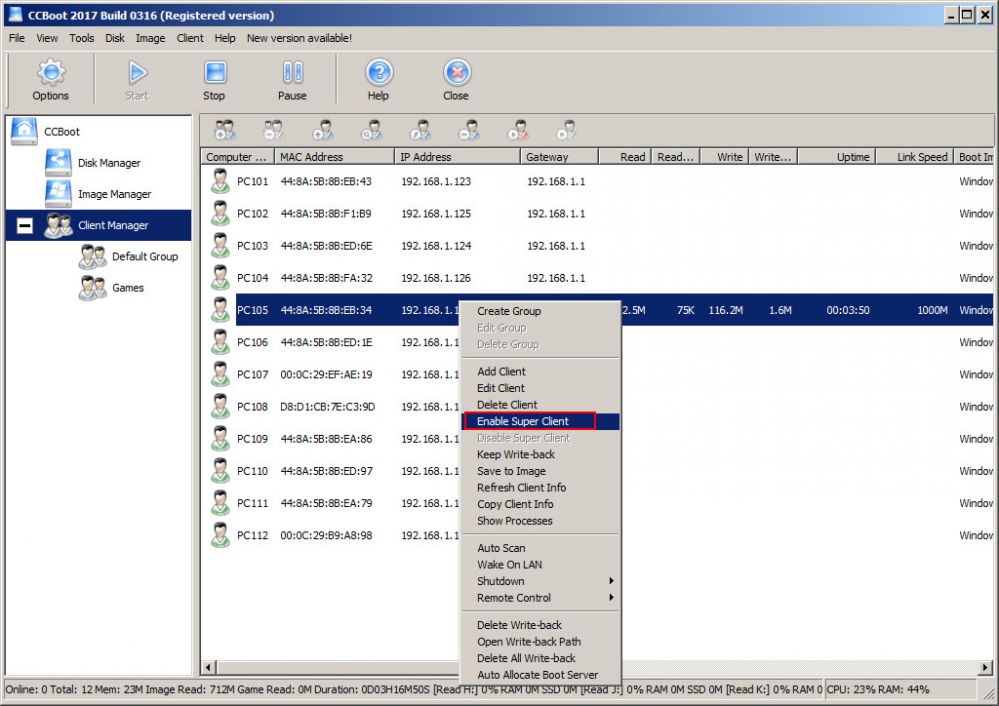Viewport: 999px width, 706px height.
Task: Choose Open Write-back Path menu entry
Action: pyautogui.click(x=540, y=642)
